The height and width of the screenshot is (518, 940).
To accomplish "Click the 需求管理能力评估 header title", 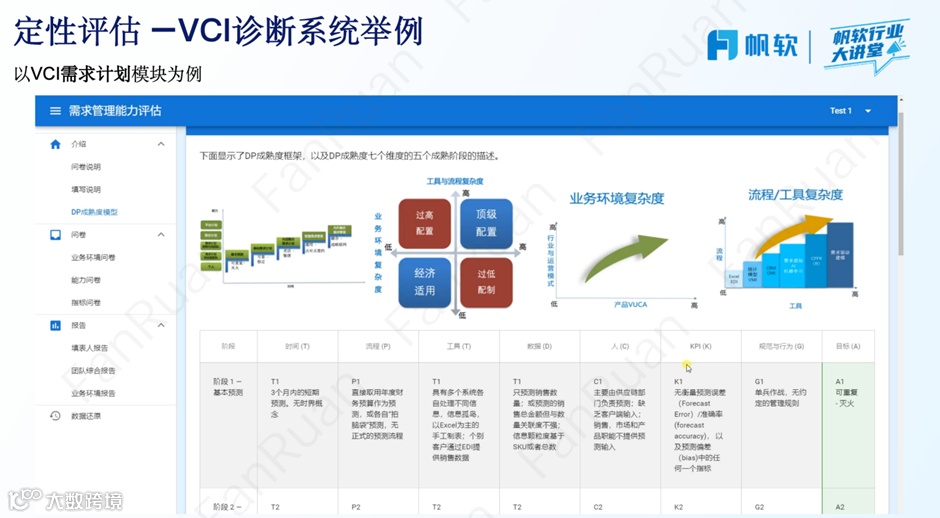I will [115, 111].
